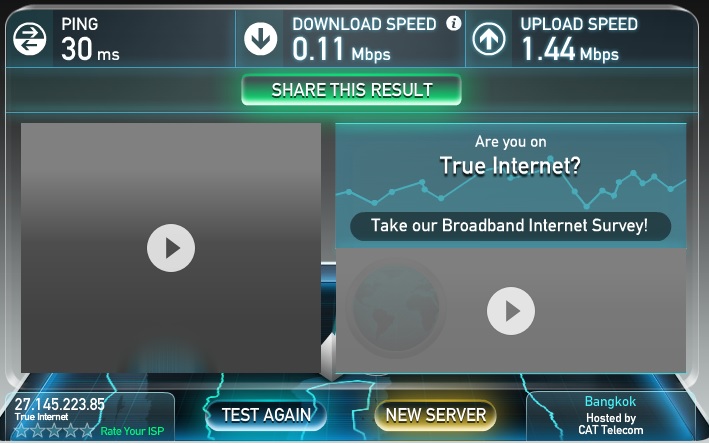Rate ISP with the second star
The width and height of the screenshot is (709, 444).
tap(38, 430)
